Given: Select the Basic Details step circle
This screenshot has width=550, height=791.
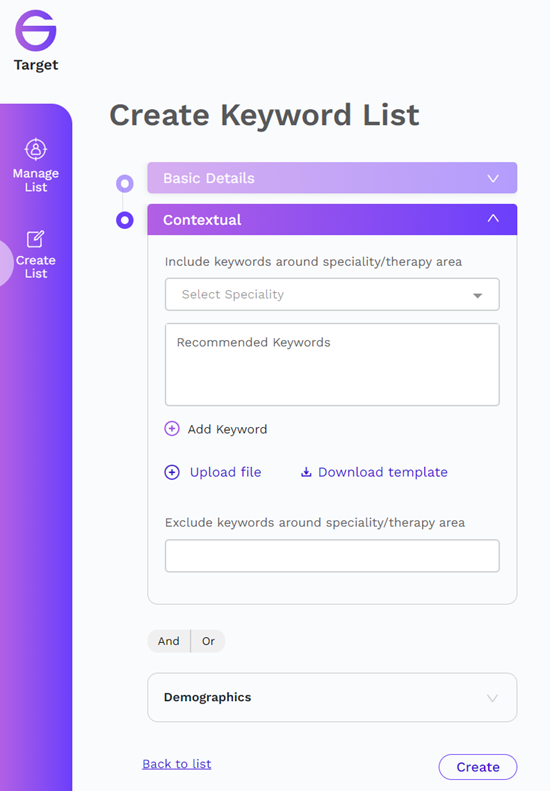Looking at the screenshot, I should point(125,183).
